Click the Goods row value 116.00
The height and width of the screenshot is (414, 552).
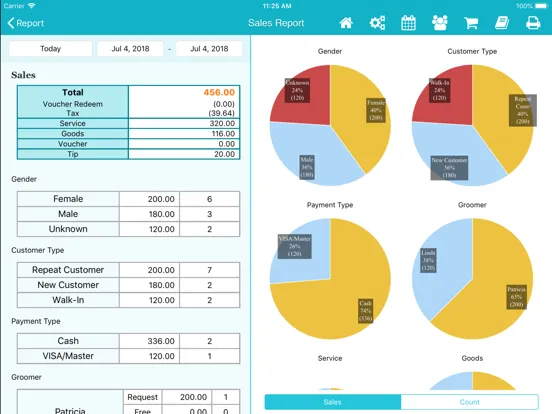tap(222, 133)
